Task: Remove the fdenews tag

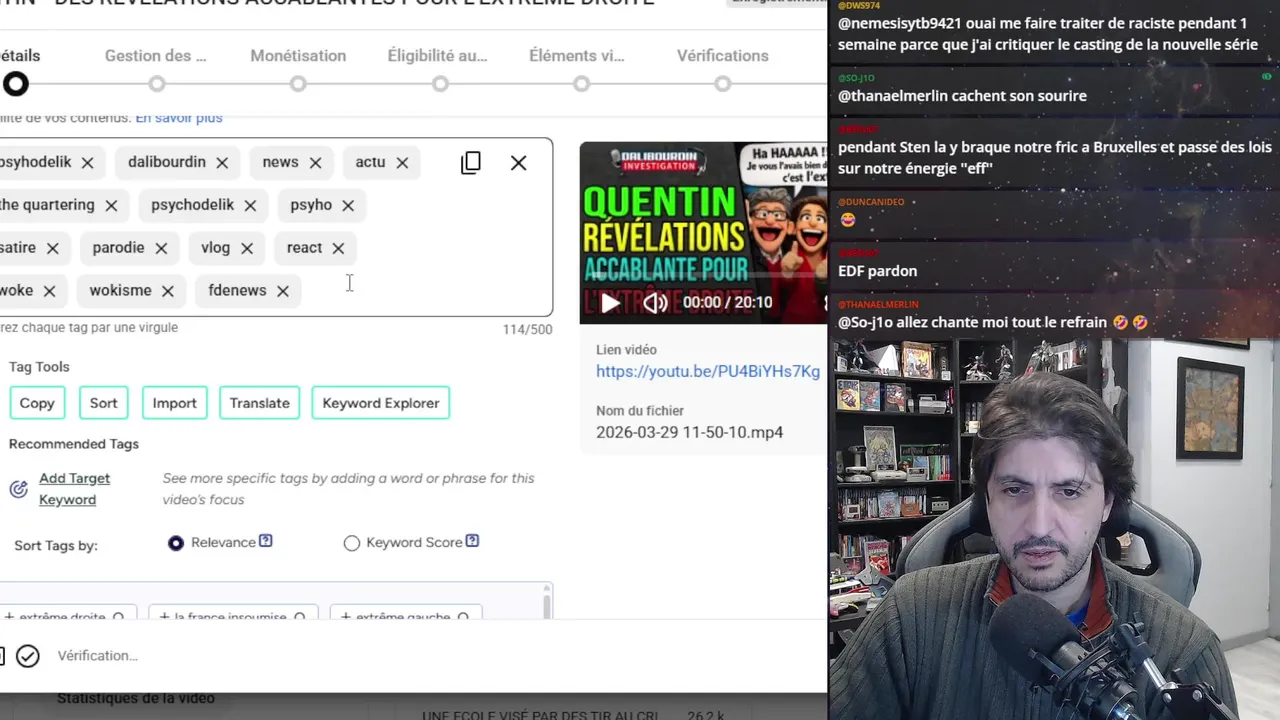Action: 283,292
